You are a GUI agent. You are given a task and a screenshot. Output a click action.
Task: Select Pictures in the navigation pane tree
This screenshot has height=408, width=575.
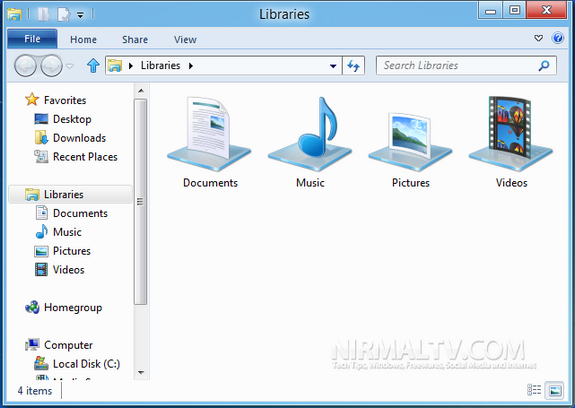click(x=63, y=251)
